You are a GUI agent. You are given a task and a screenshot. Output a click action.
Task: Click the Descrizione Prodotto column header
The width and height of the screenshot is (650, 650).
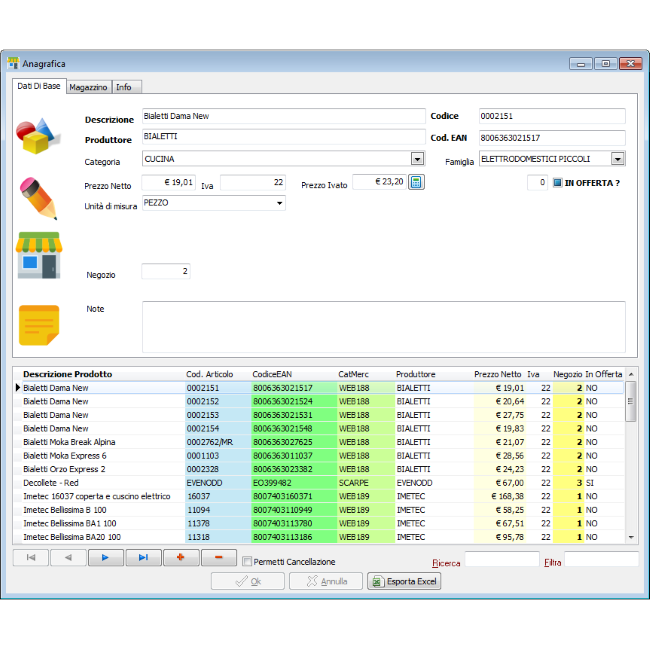pos(68,374)
